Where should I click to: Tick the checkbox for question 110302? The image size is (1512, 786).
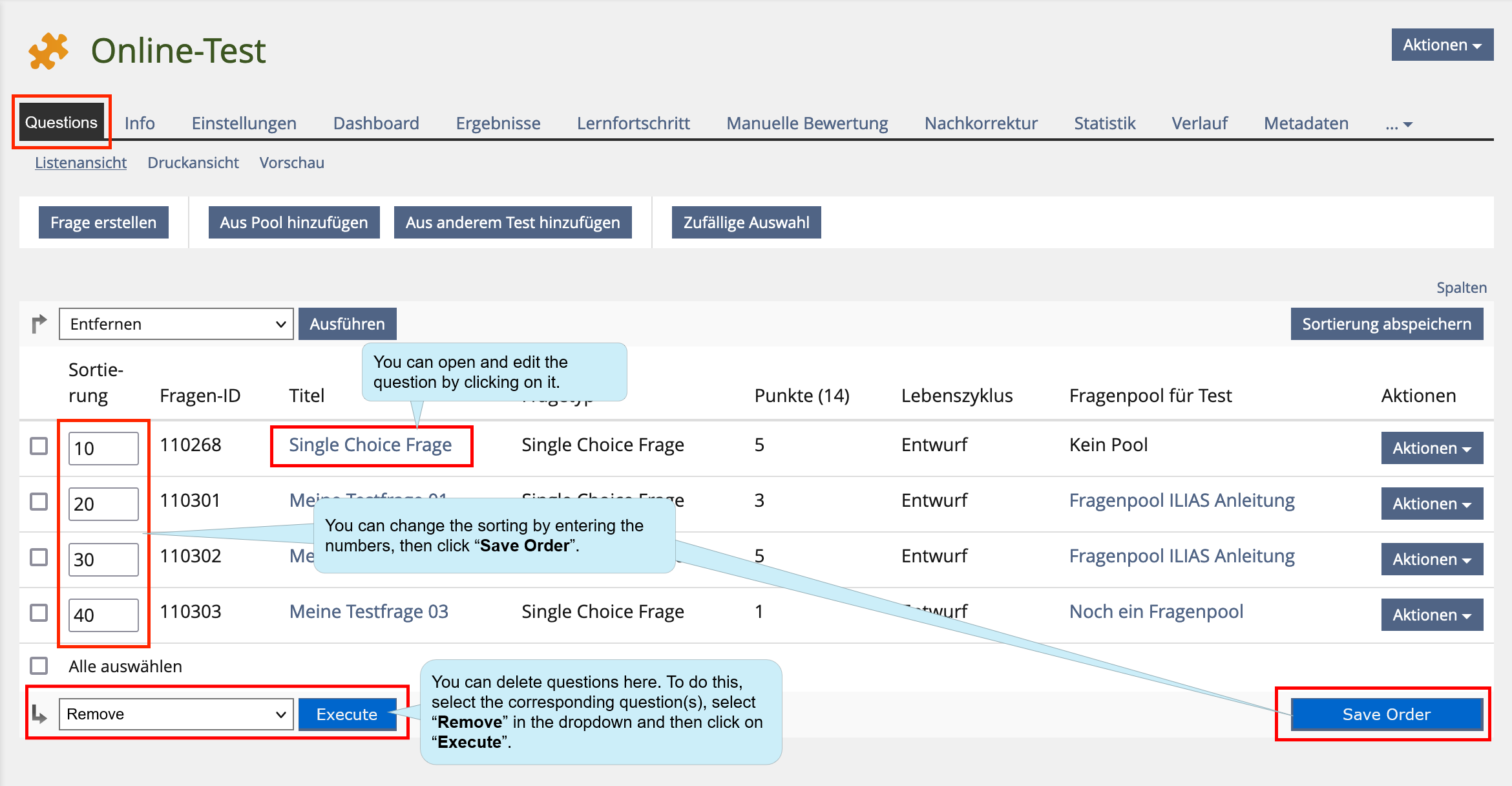point(39,557)
